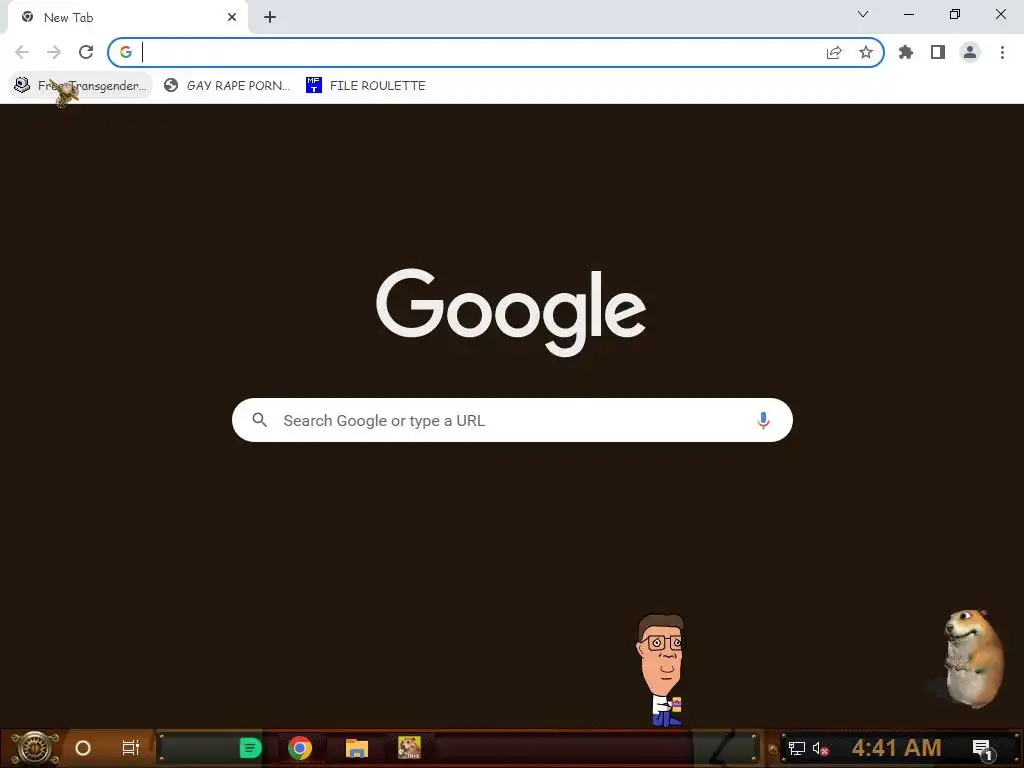The height and width of the screenshot is (768, 1024).
Task: Click the muted volume icon in the tray
Action: [820, 748]
